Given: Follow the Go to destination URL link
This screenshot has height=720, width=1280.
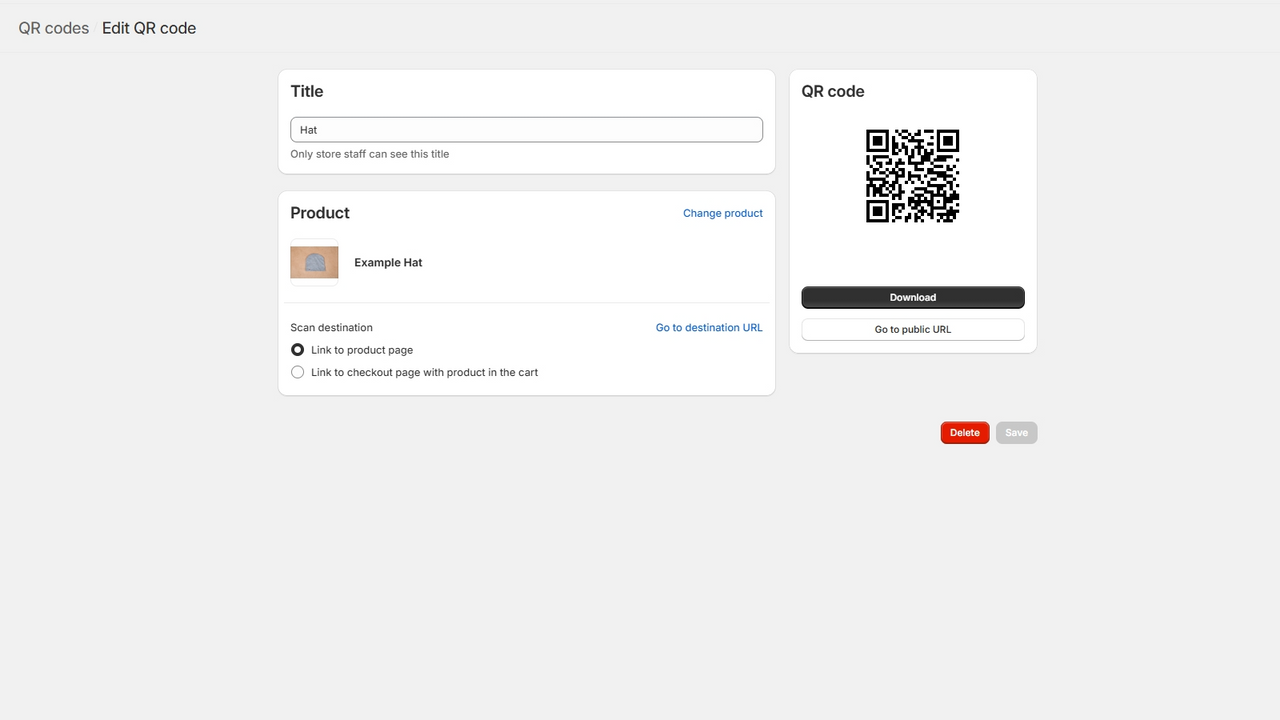Looking at the screenshot, I should pos(709,327).
